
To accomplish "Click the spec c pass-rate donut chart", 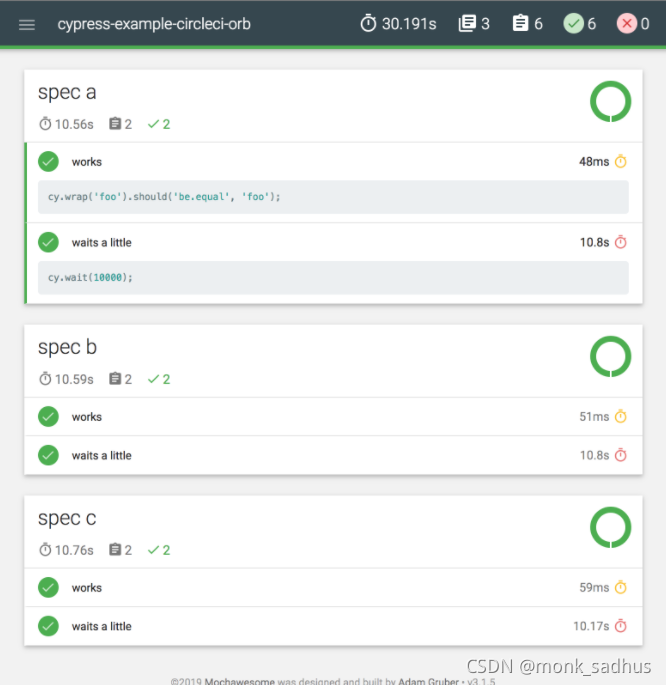I will pyautogui.click(x=611, y=527).
